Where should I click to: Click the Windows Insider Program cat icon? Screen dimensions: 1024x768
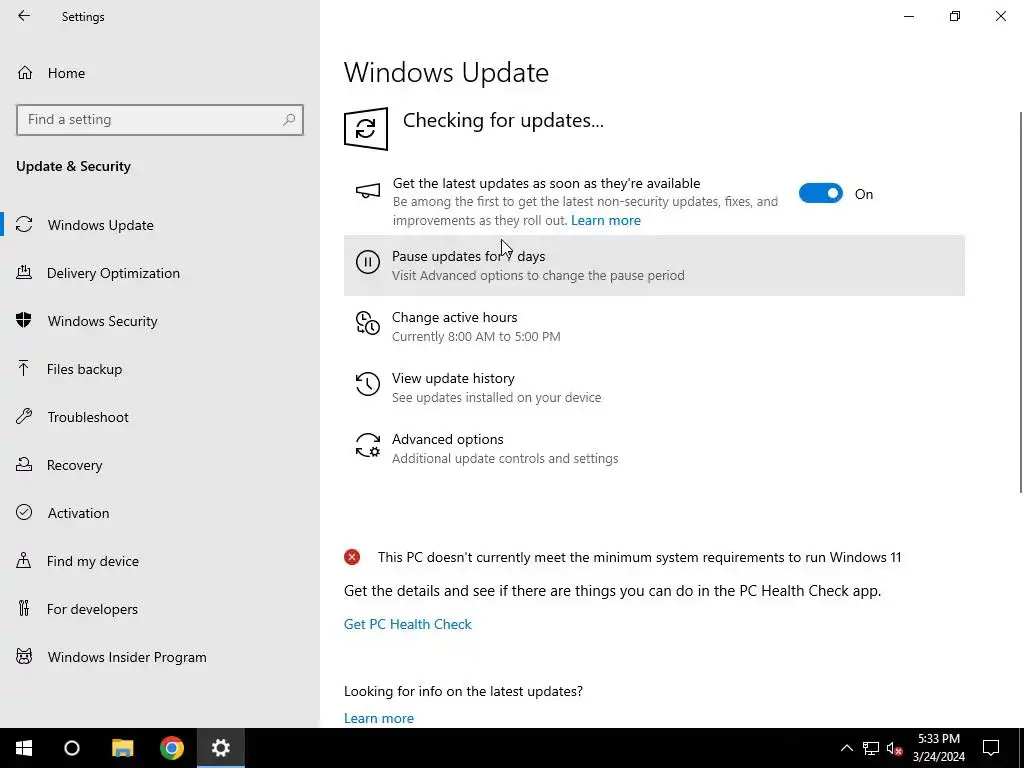pyautogui.click(x=24, y=656)
